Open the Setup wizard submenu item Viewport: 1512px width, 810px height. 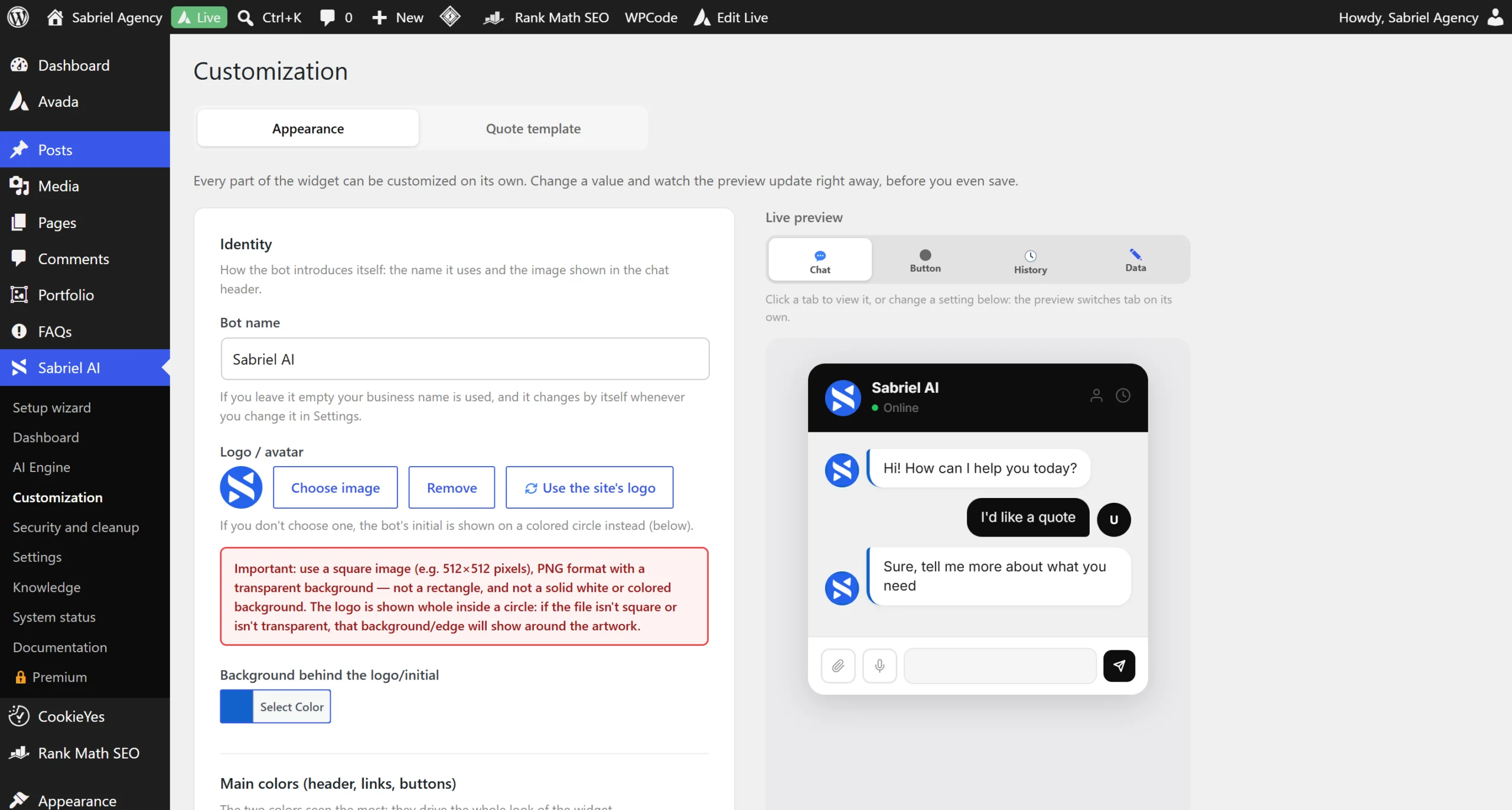pyautogui.click(x=52, y=408)
